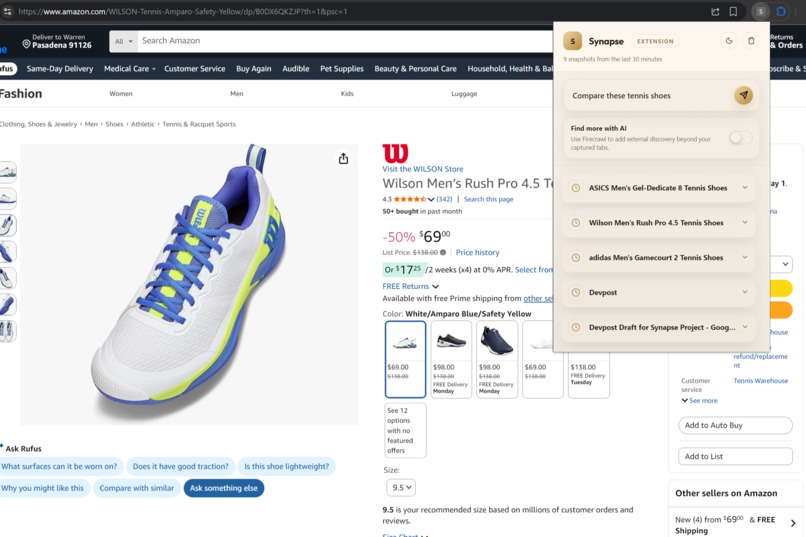Open Same-Day Delivery nav item

tap(60, 69)
